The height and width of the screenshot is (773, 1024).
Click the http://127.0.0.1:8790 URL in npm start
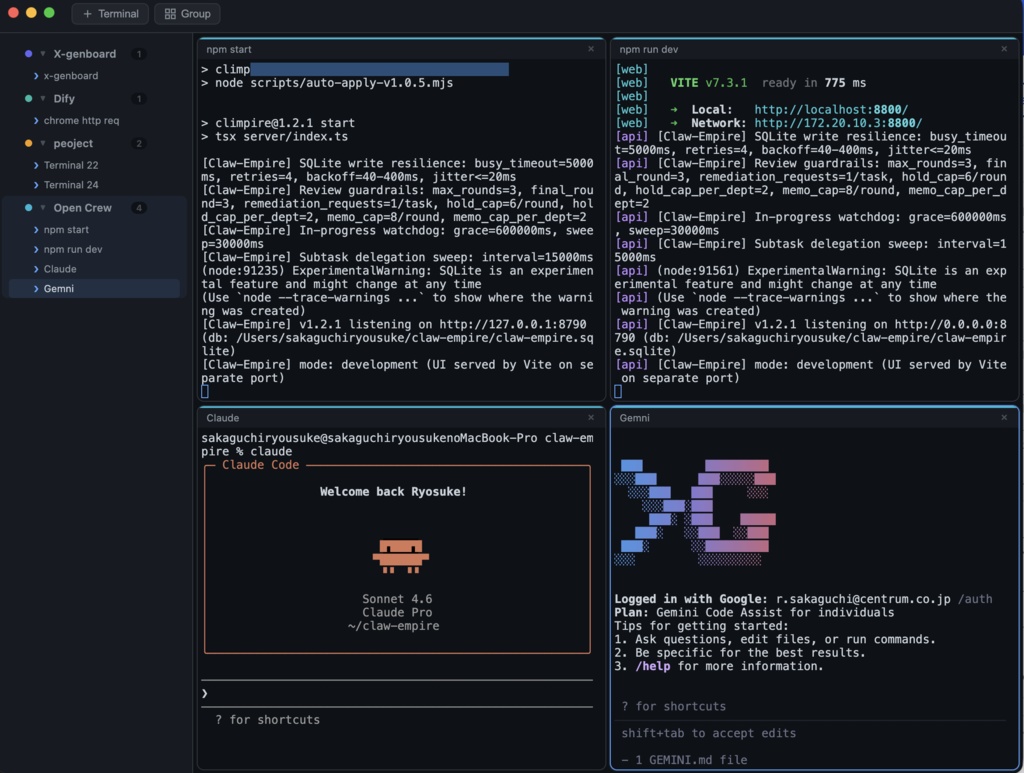point(513,324)
